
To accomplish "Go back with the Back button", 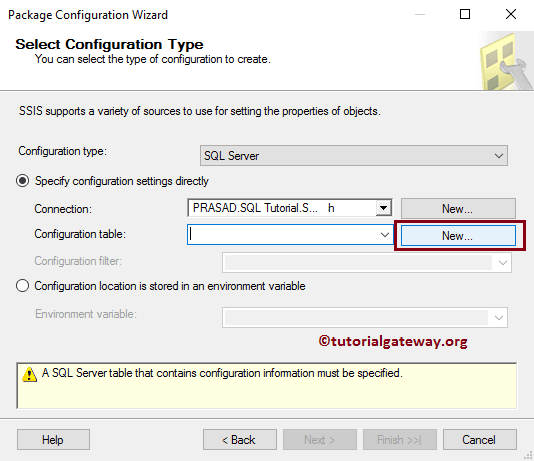I will tap(240, 440).
